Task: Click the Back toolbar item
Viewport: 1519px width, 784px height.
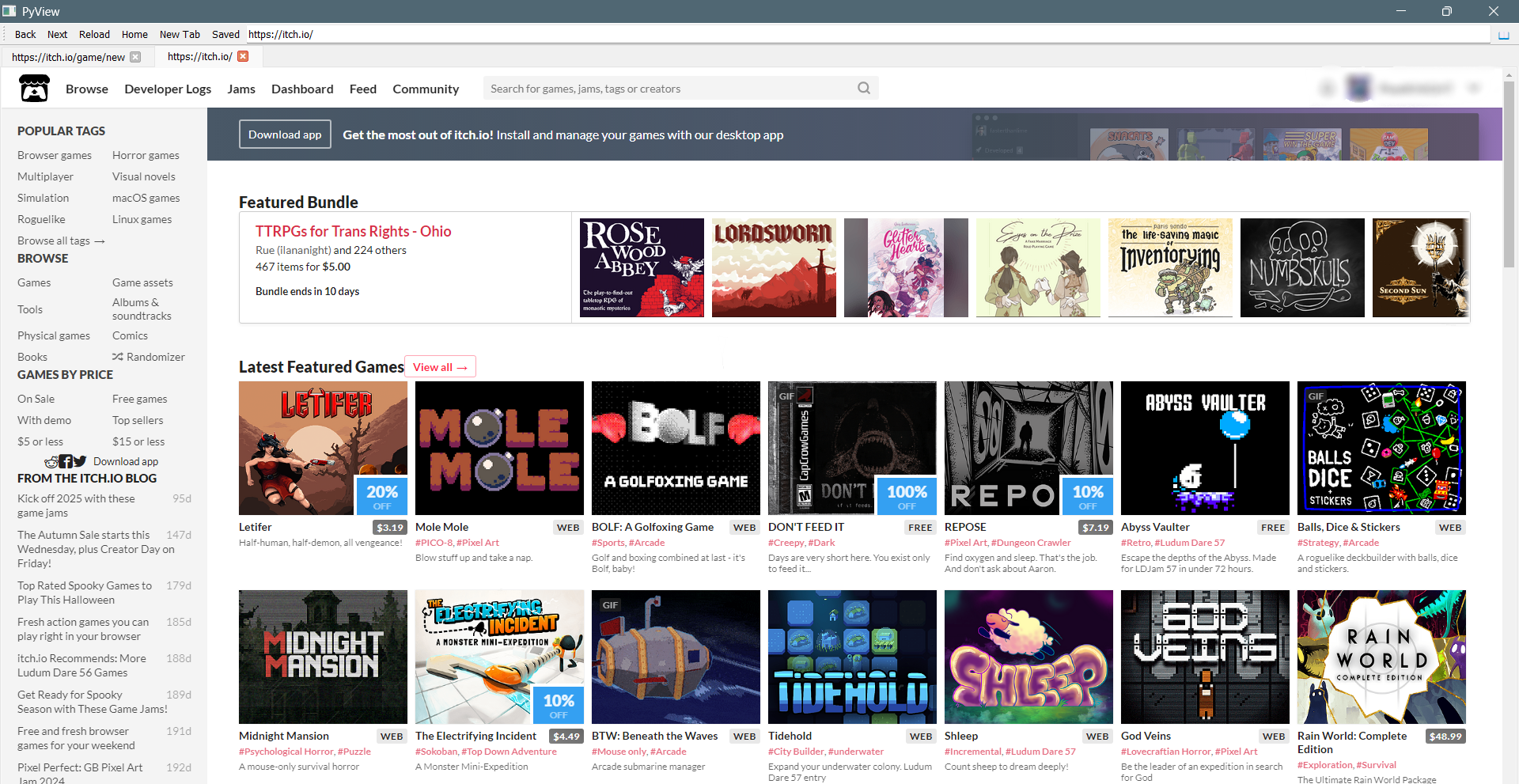Action: 25,34
